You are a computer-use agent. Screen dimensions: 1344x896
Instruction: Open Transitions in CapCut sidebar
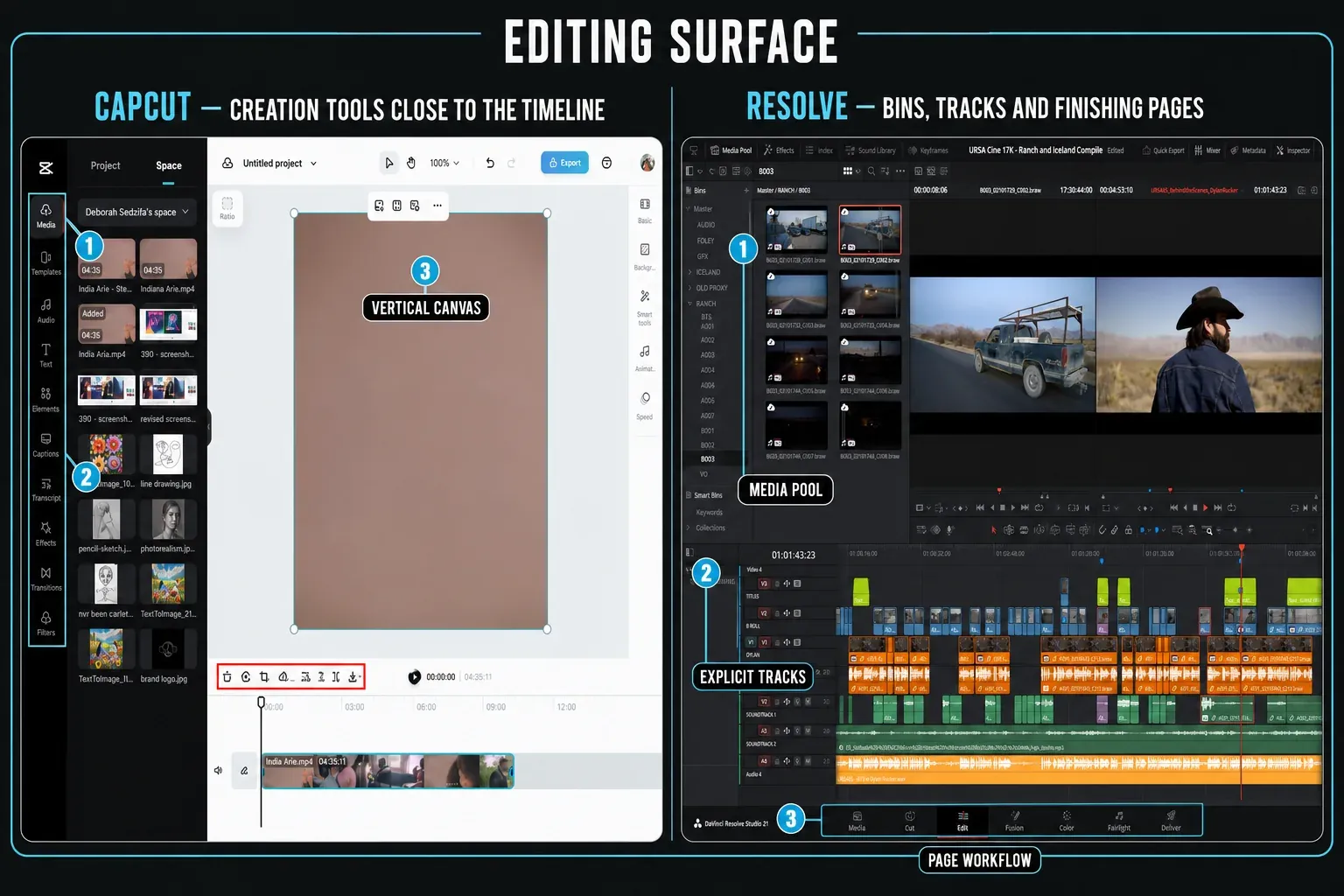[45, 578]
